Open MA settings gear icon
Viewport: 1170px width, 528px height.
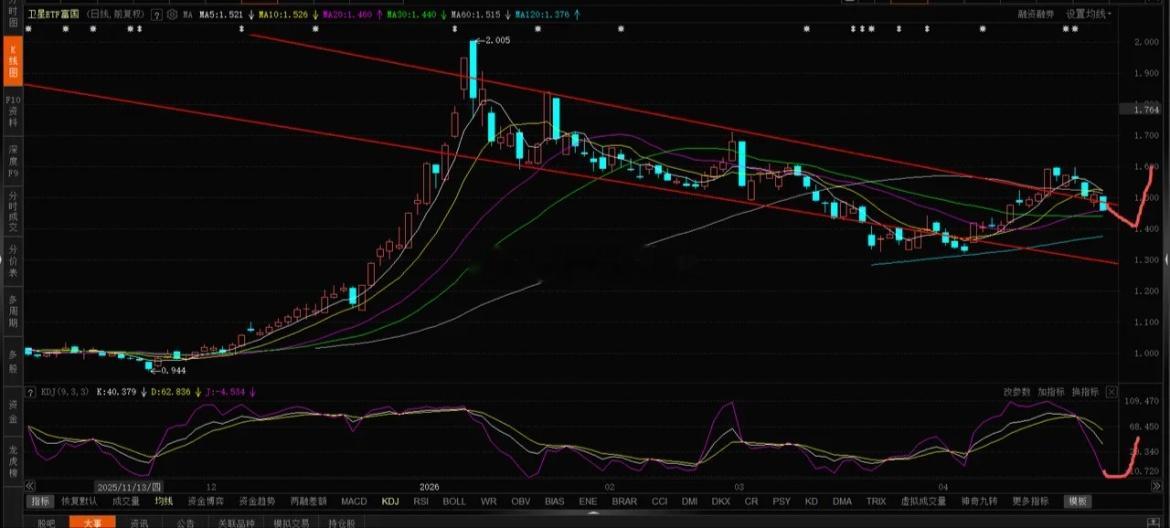point(172,14)
